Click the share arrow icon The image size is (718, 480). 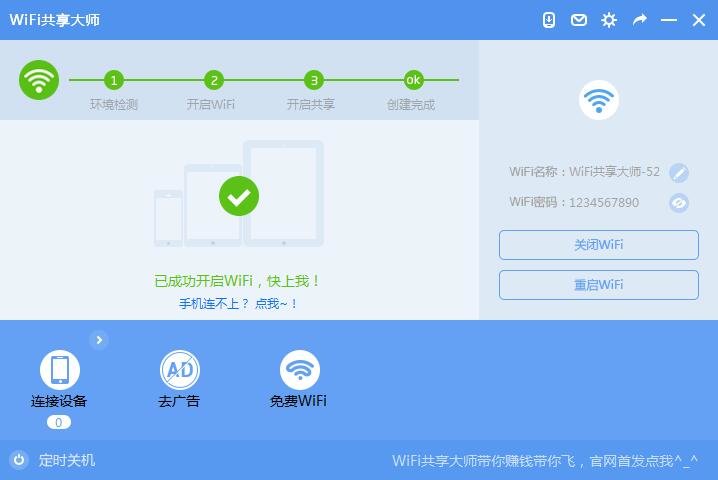(x=639, y=20)
